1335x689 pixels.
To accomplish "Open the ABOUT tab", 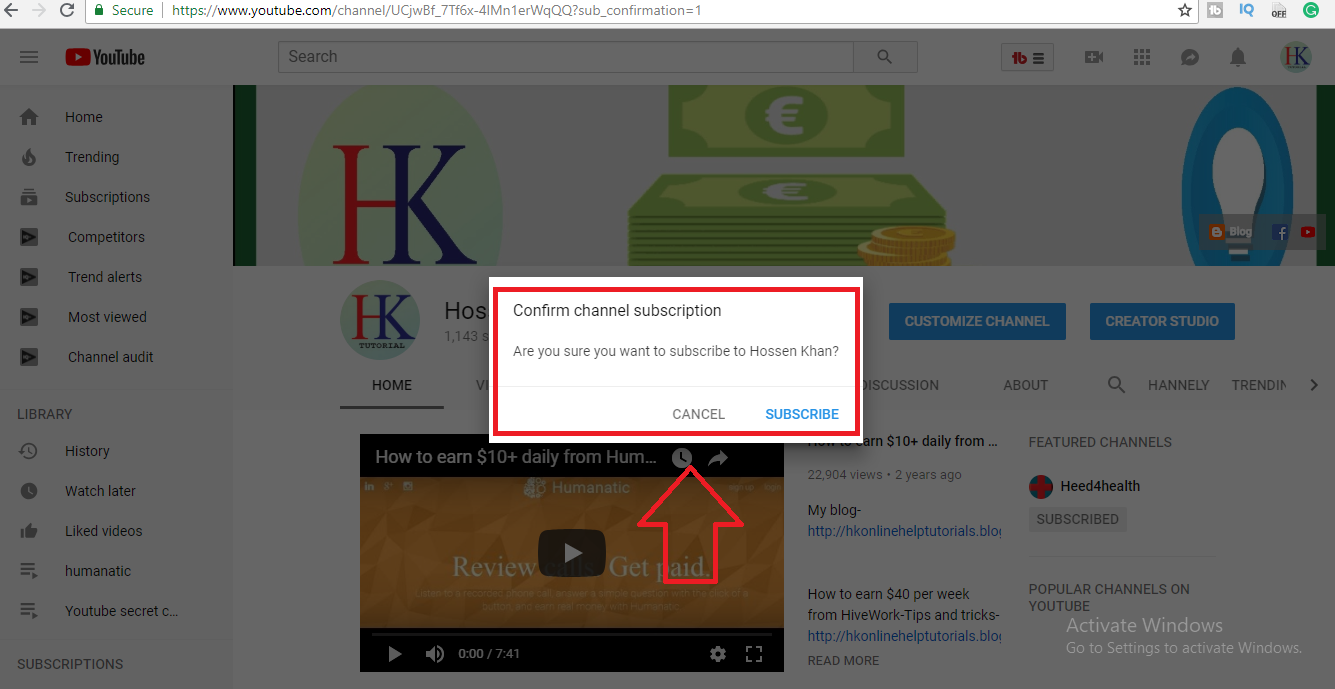I will [1025, 385].
